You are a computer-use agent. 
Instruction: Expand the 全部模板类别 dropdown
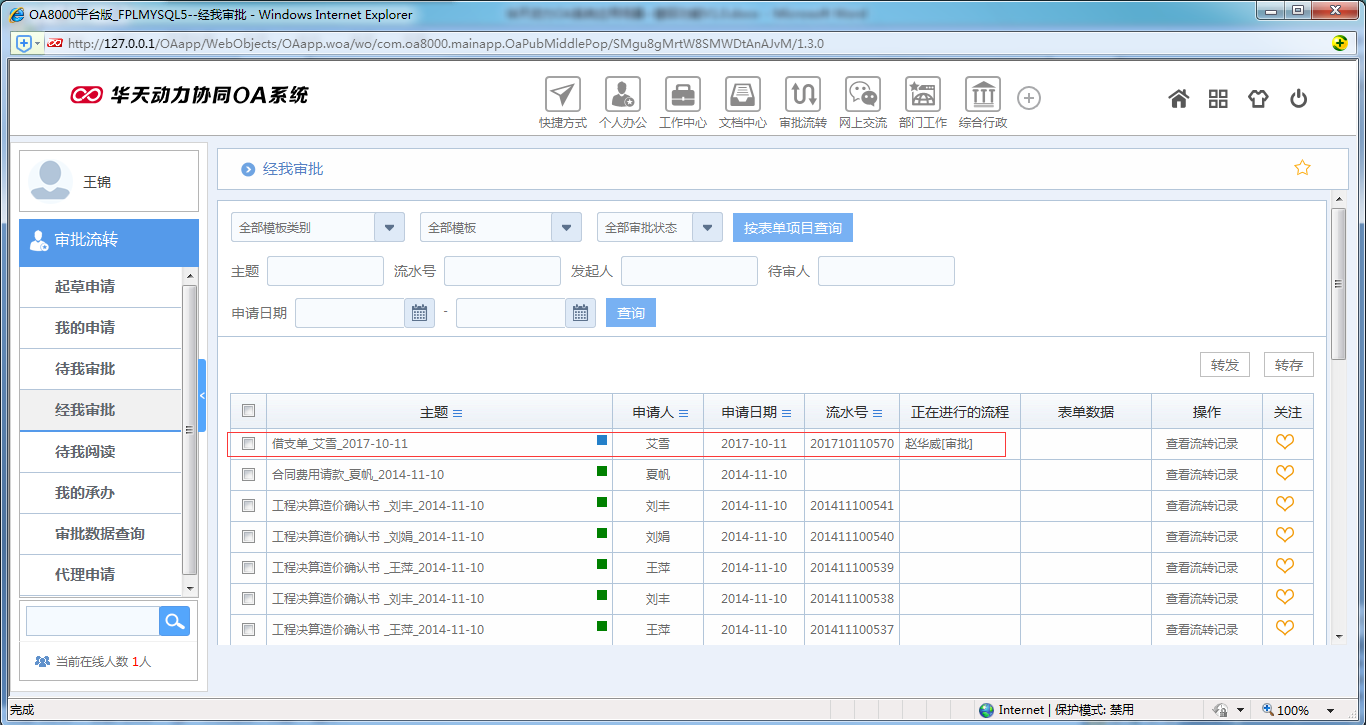389,227
